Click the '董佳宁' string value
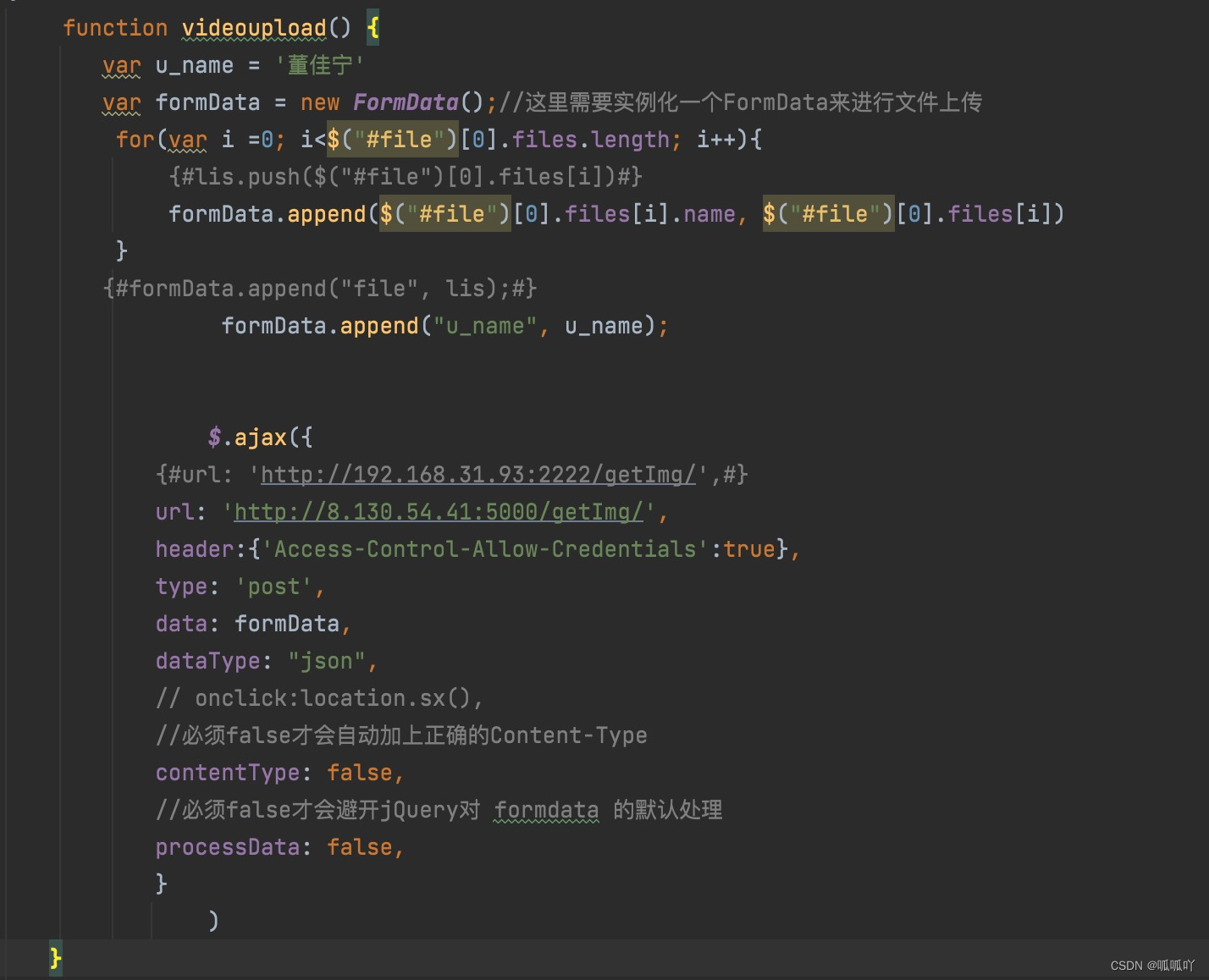The width and height of the screenshot is (1209, 980). (x=320, y=65)
